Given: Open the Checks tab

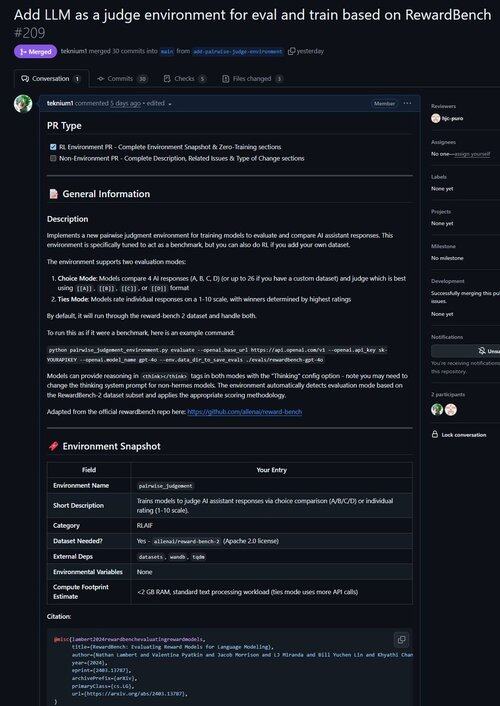Looking at the screenshot, I should tap(185, 79).
